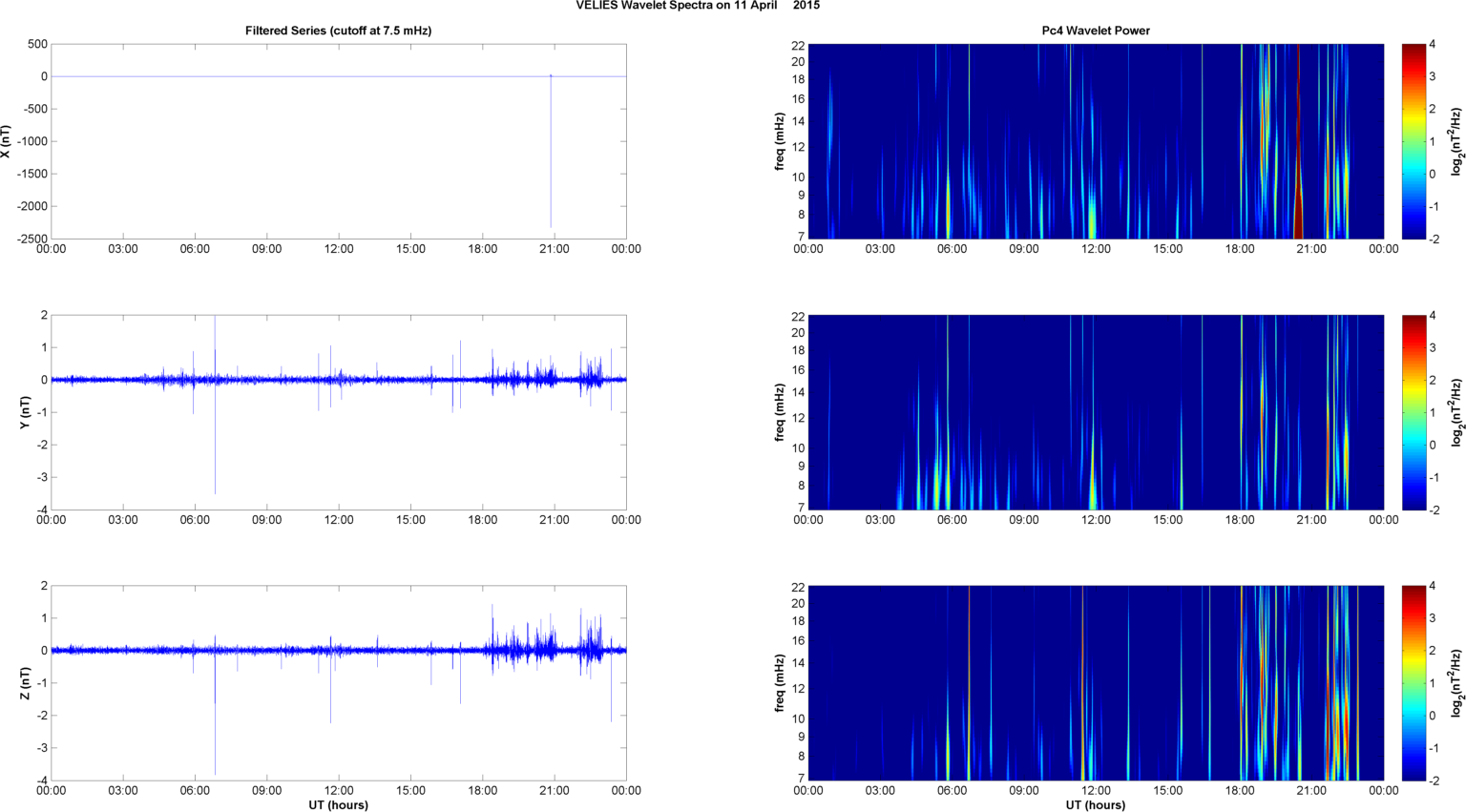Select UT (hours) label under bottom wavelet plot
The width and height of the screenshot is (1466, 812).
1095,804
